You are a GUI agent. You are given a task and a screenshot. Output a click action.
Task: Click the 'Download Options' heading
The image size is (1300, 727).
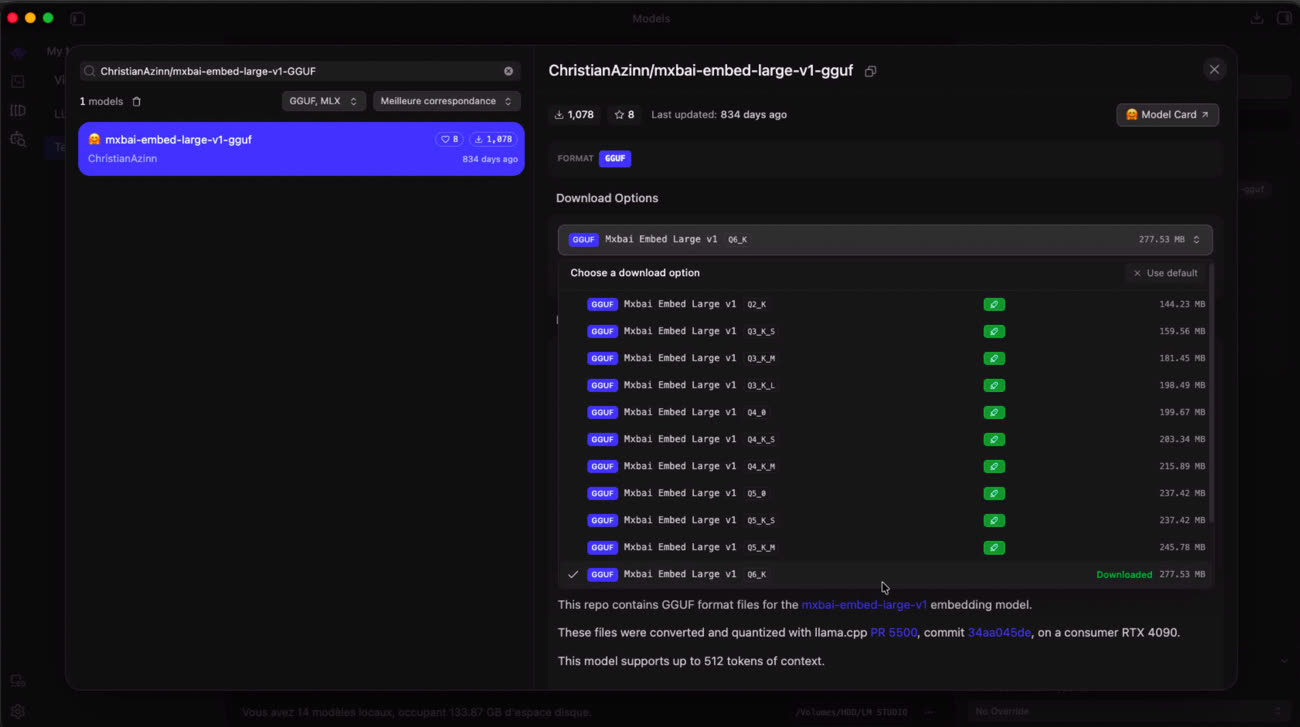pyautogui.click(x=607, y=198)
